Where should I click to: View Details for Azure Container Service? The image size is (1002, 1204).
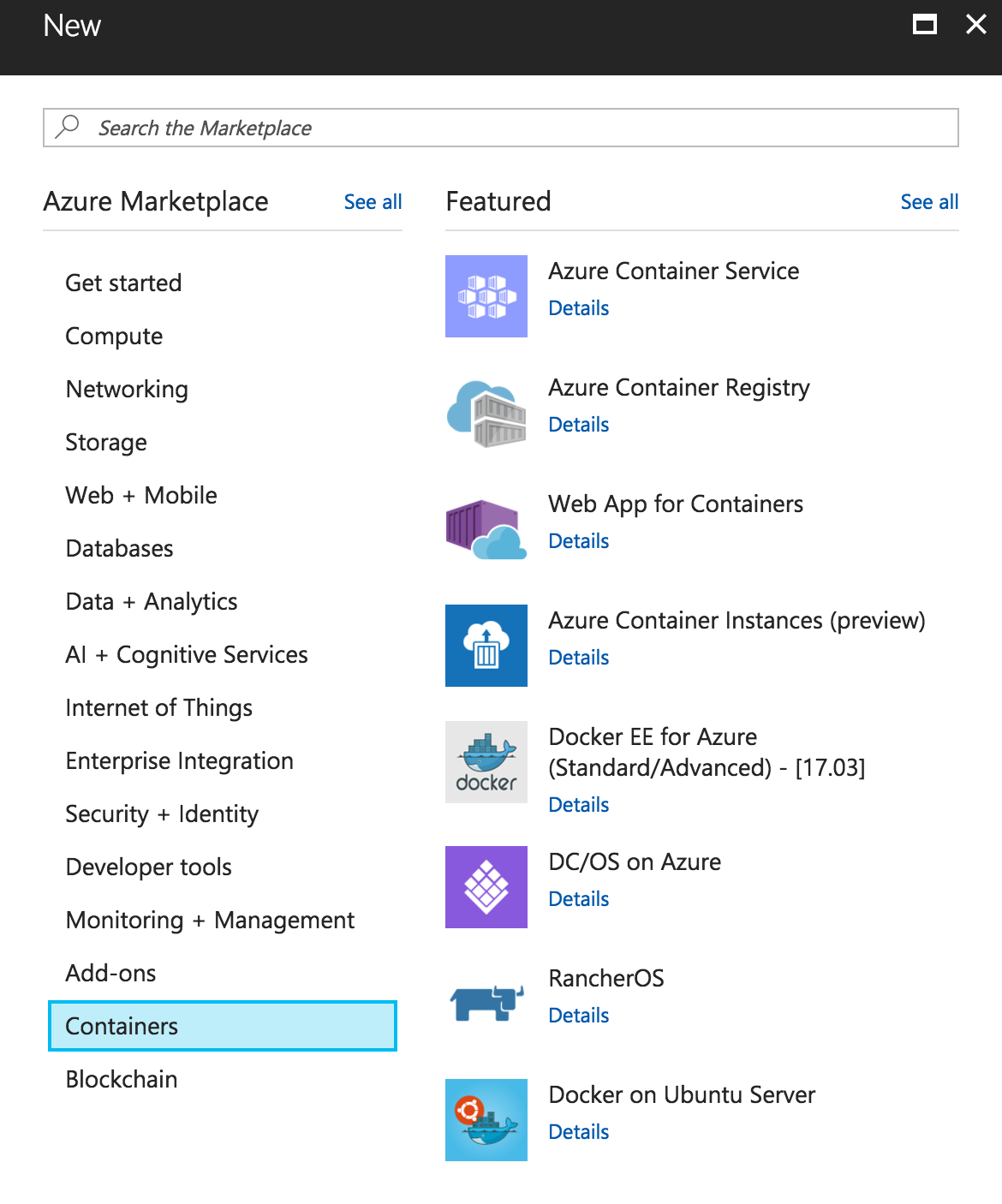[579, 308]
